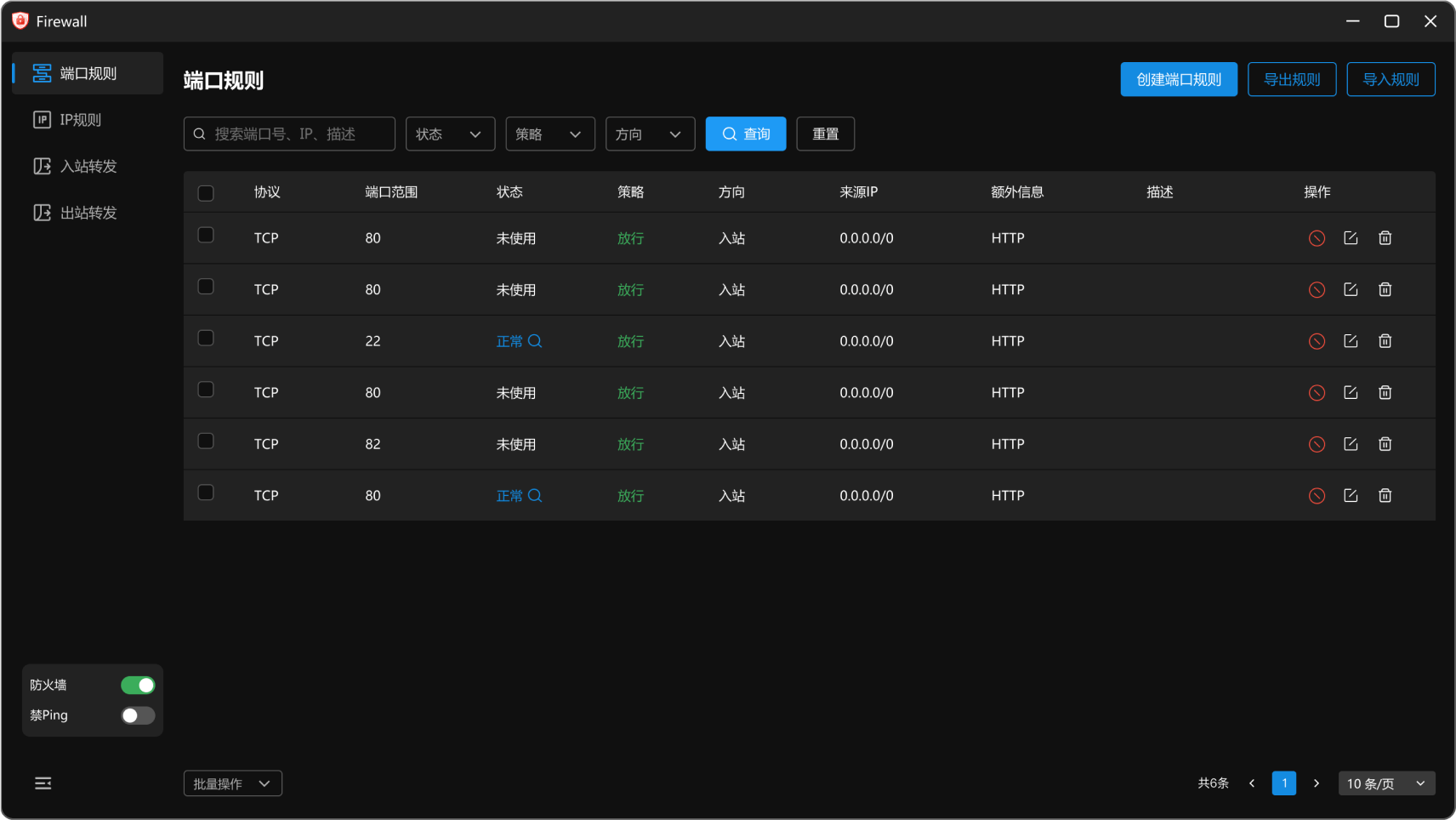Expand the 策略 policy filter dropdown
1456x820 pixels.
(x=549, y=134)
